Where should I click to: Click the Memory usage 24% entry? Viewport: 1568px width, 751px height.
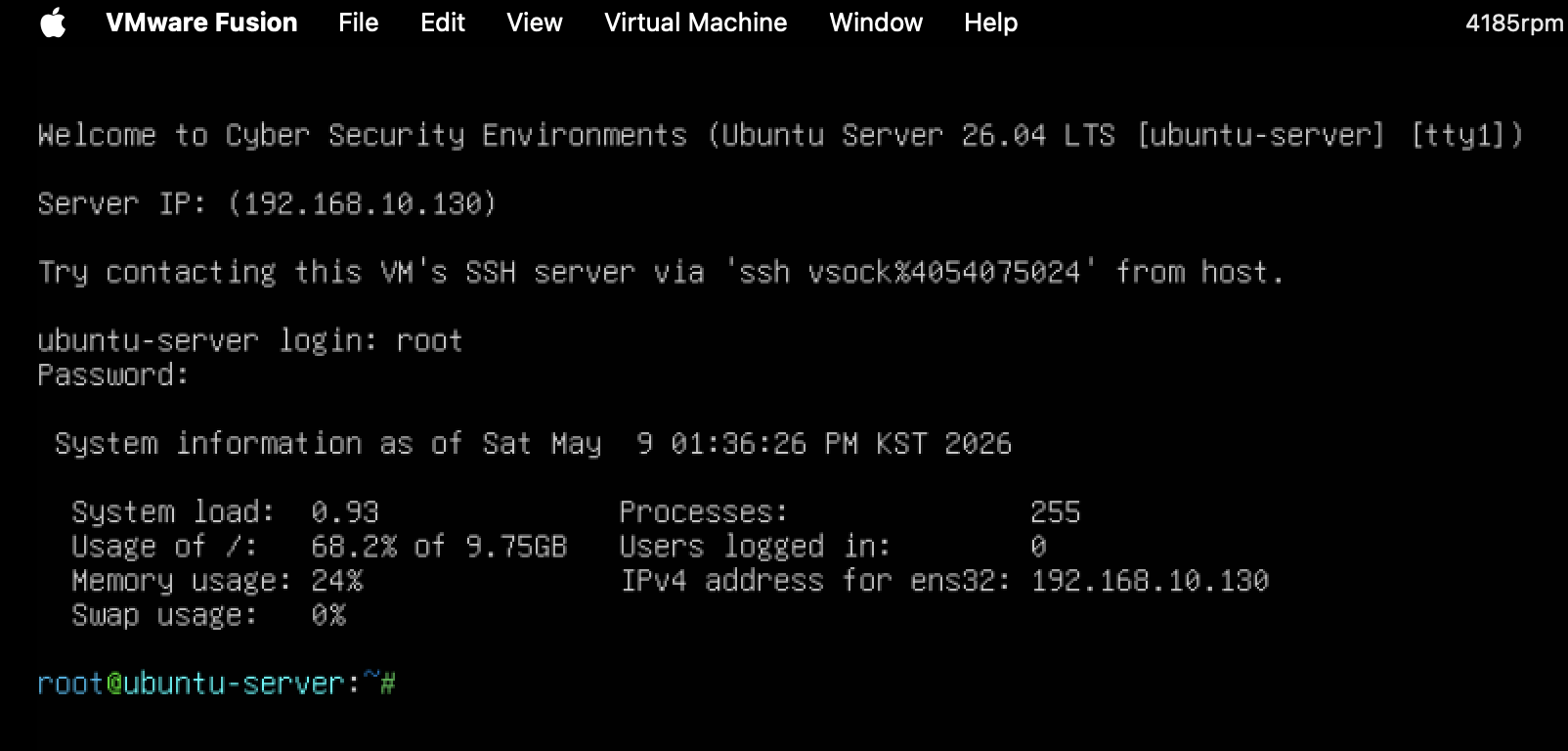coord(217,581)
